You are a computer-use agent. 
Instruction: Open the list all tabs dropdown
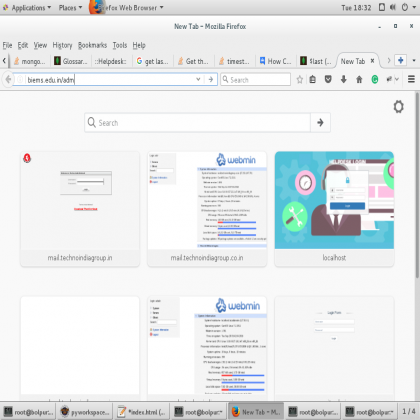coord(414,61)
